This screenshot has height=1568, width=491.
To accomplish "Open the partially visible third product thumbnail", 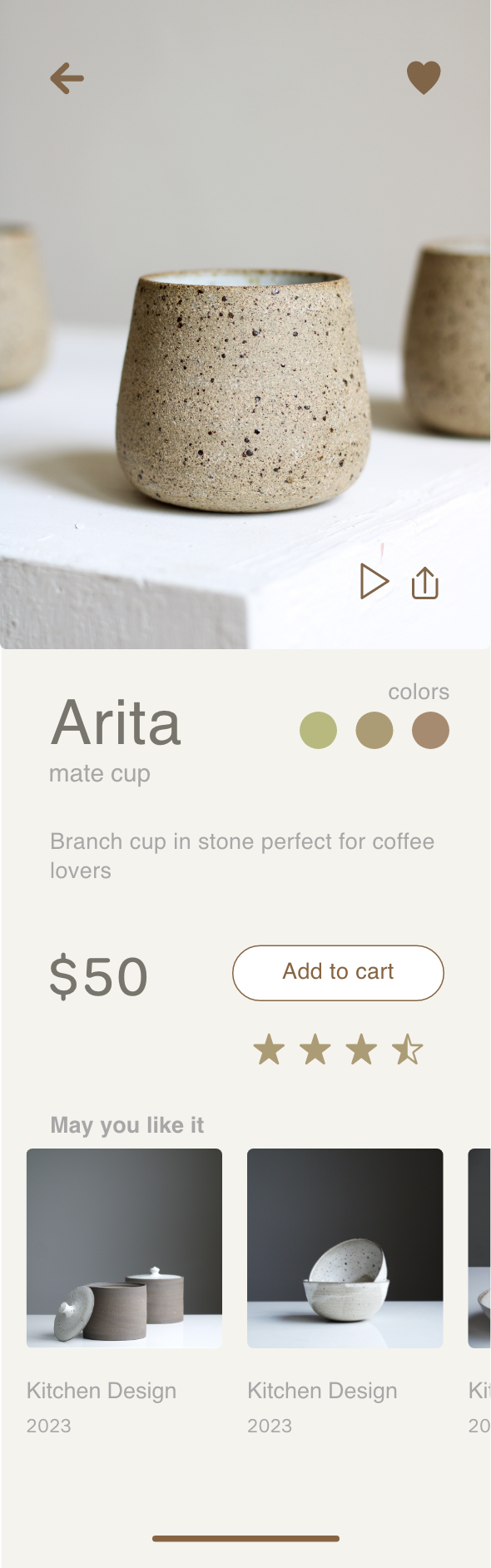I will (479, 1248).
